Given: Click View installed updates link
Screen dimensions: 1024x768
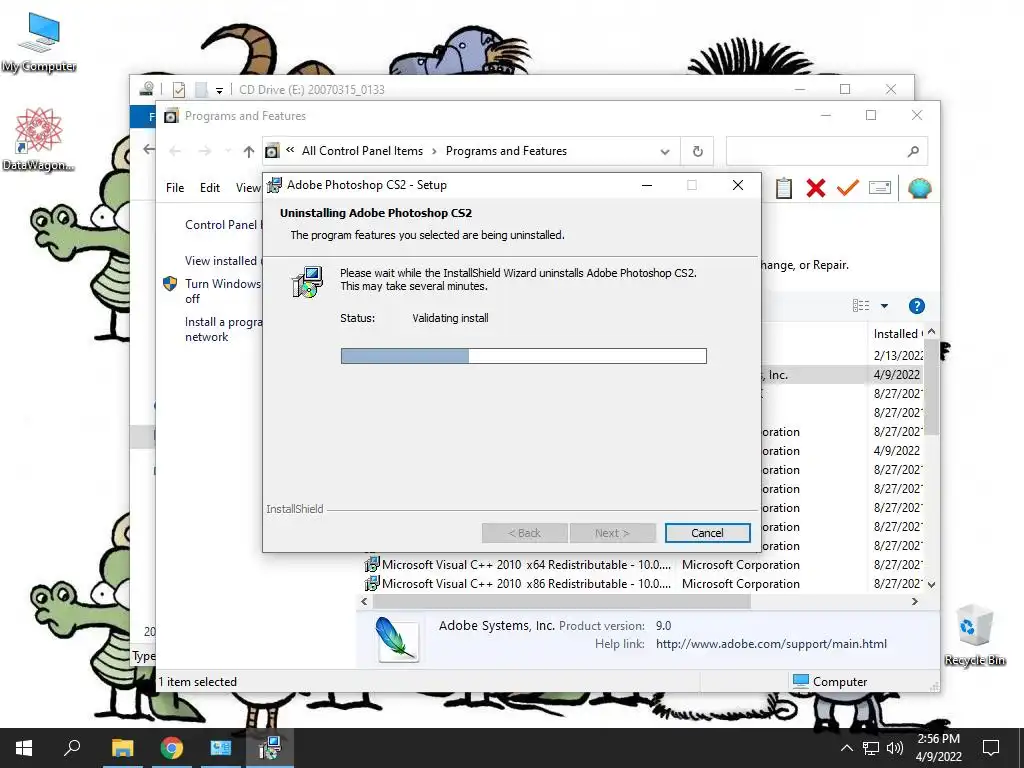Looking at the screenshot, I should [223, 261].
